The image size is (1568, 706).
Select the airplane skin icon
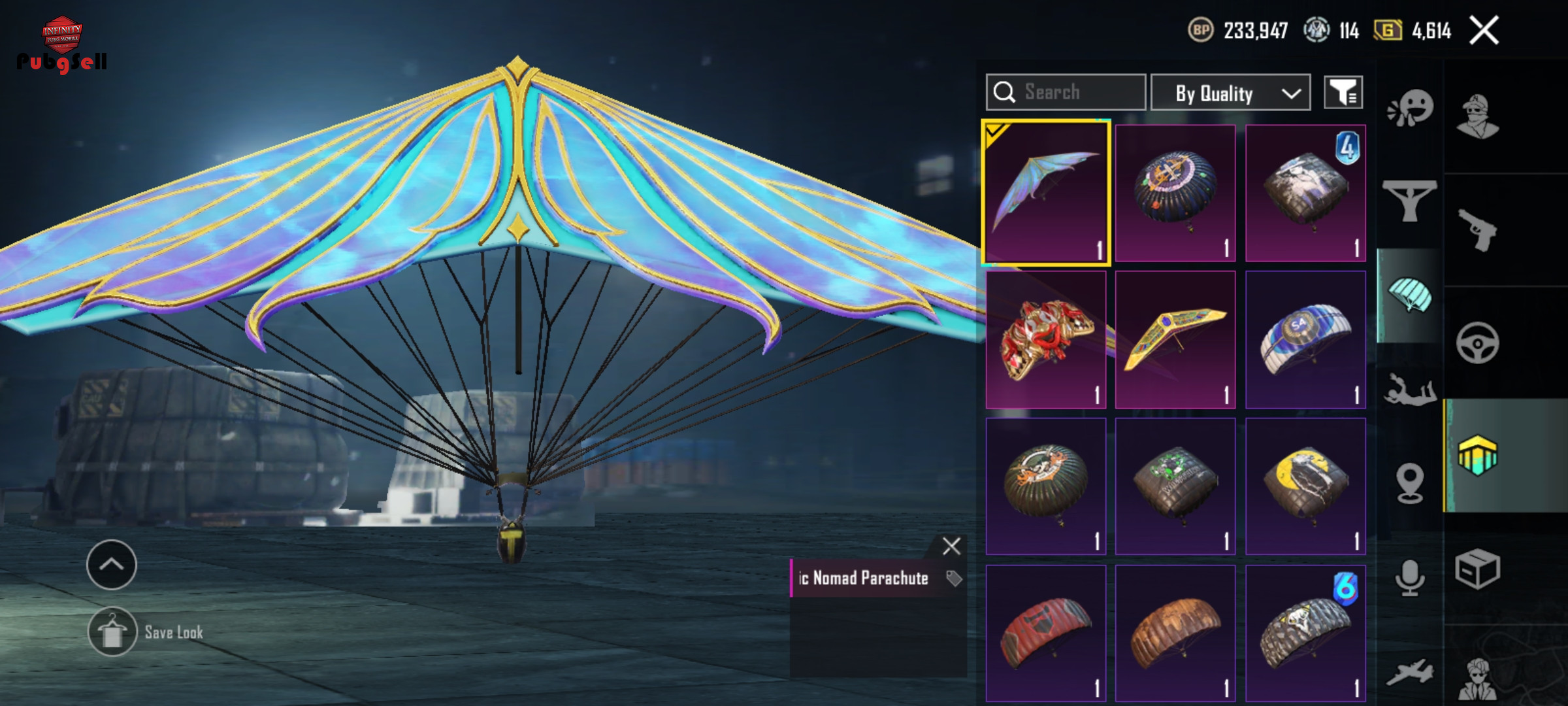click(x=1410, y=673)
